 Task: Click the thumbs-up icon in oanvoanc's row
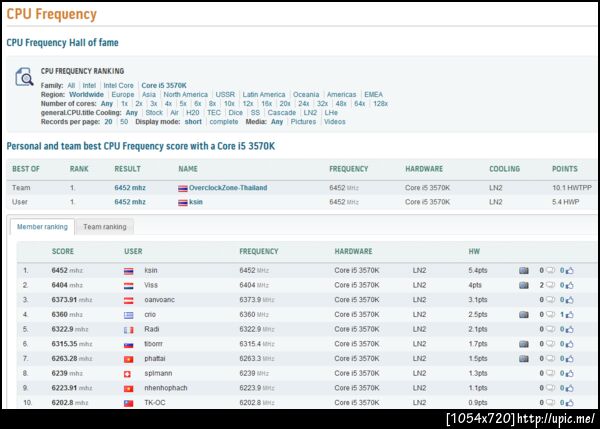coord(570,300)
